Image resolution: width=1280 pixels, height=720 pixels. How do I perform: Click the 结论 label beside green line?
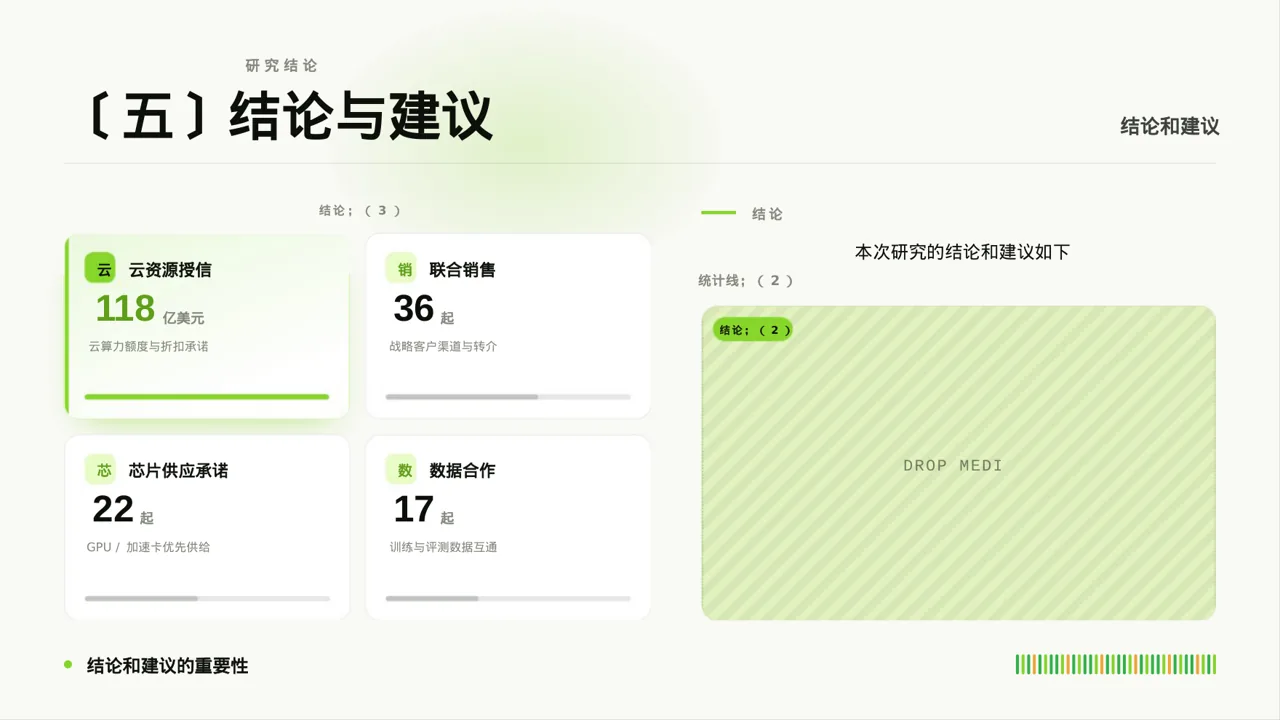coord(767,214)
